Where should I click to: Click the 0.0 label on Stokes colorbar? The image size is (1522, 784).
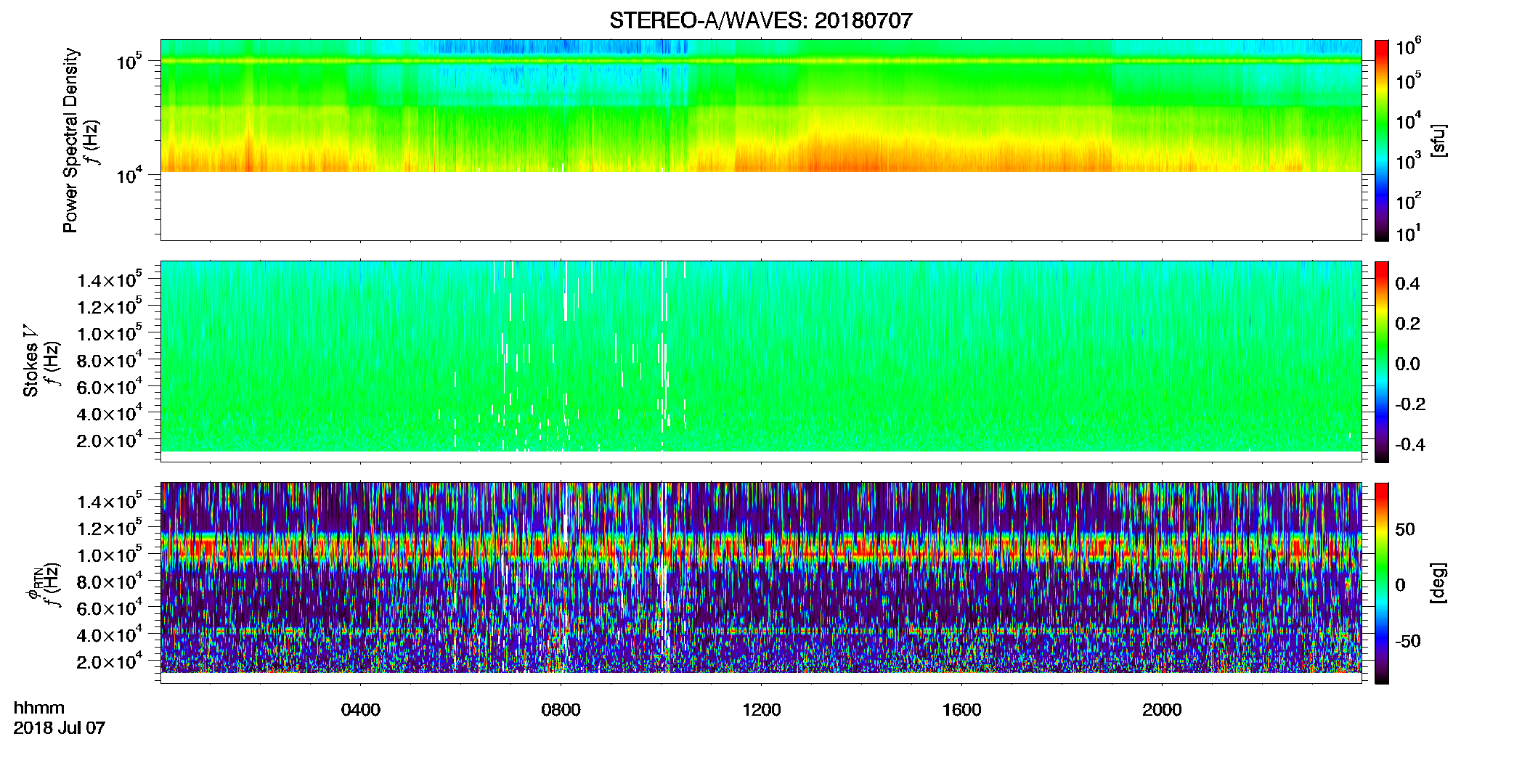click(x=1407, y=364)
